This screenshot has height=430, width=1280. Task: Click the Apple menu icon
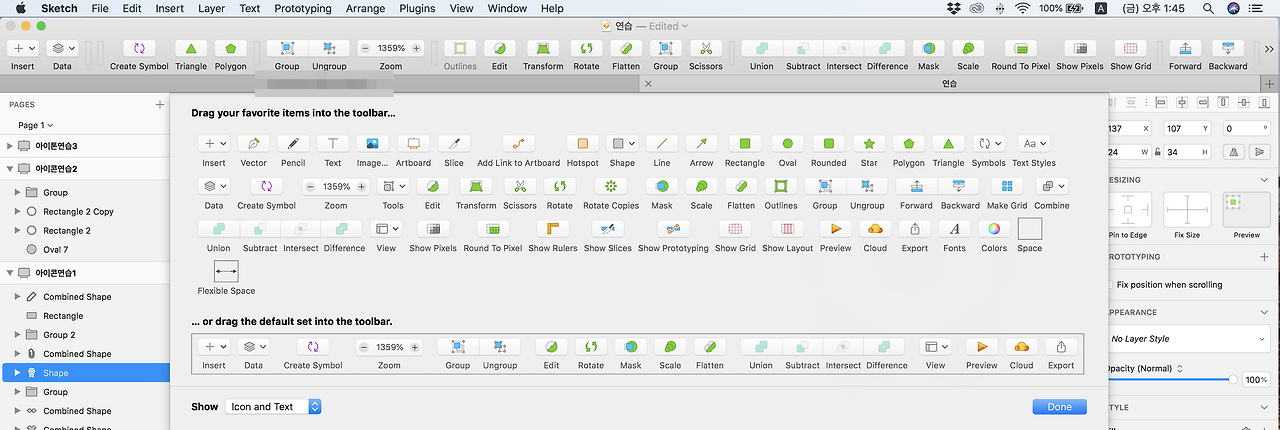click(20, 8)
